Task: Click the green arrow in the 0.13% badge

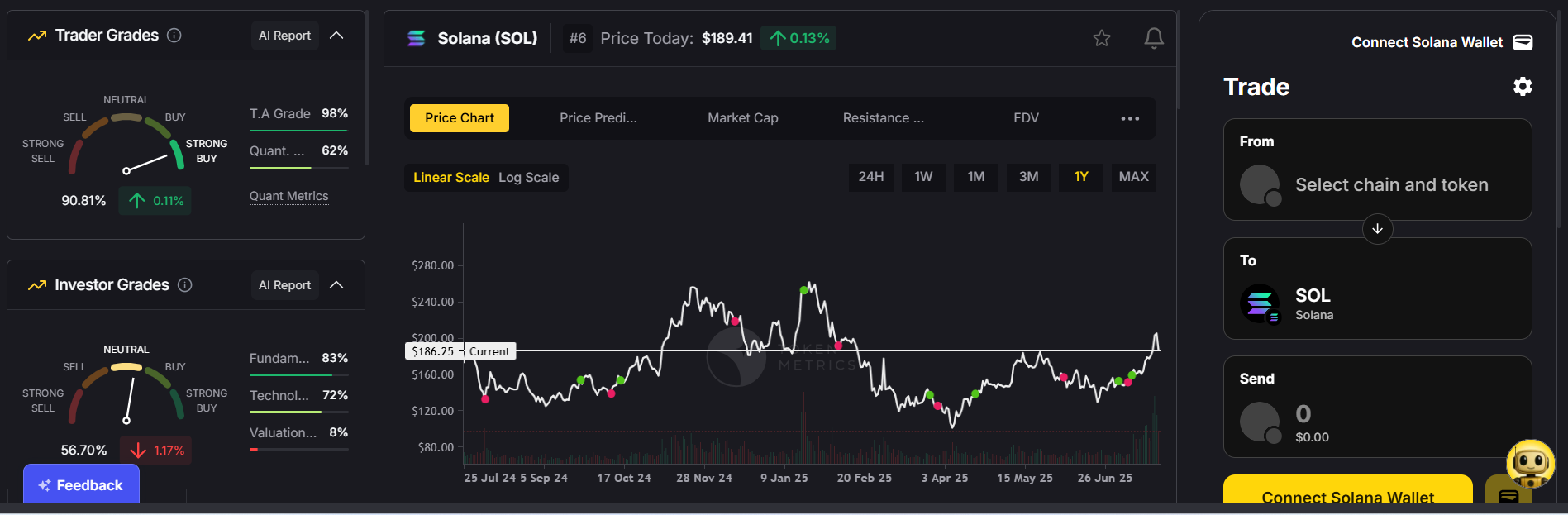Action: 777,38
